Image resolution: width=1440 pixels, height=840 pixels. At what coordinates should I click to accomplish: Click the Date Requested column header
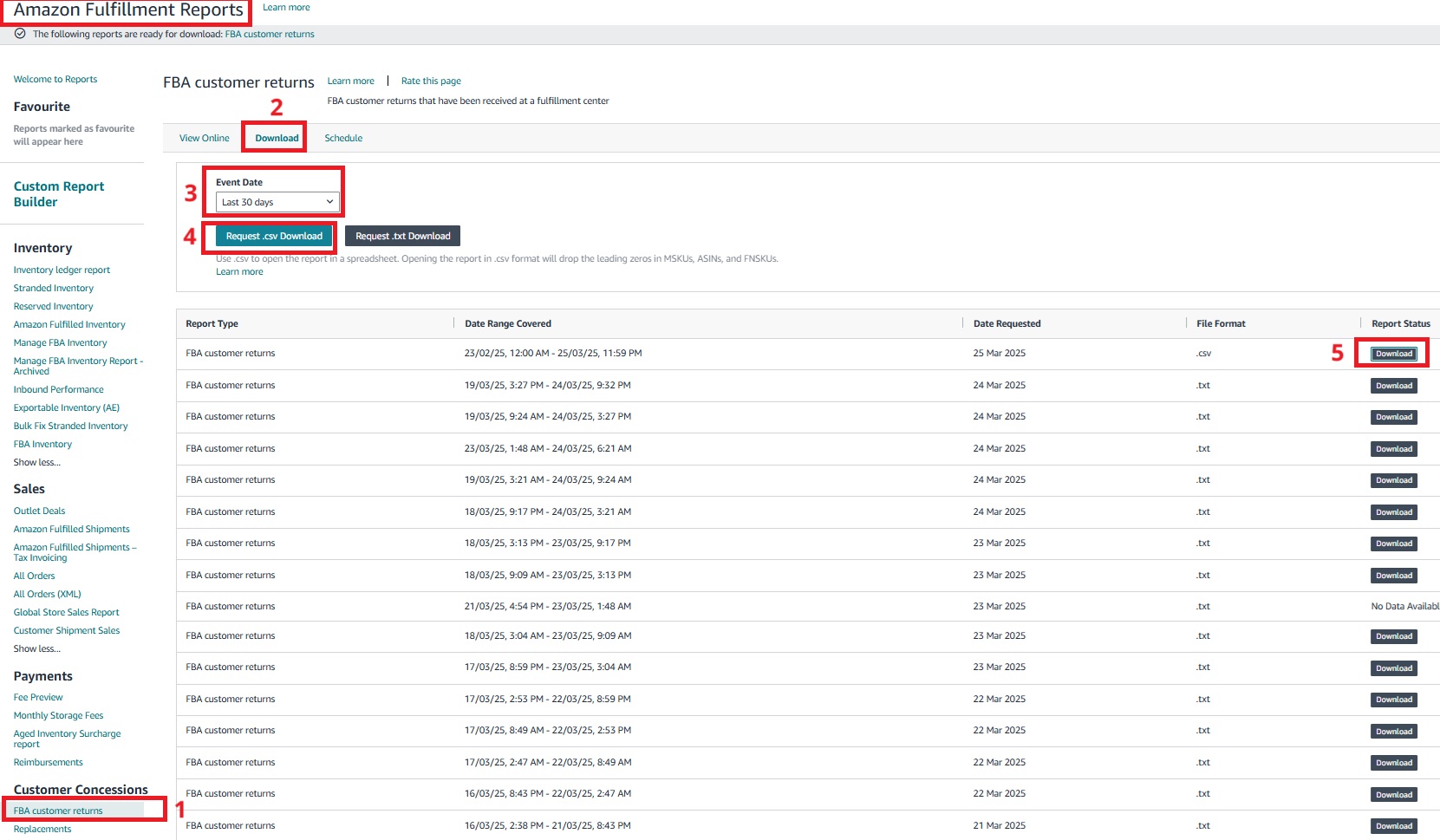(x=1007, y=323)
